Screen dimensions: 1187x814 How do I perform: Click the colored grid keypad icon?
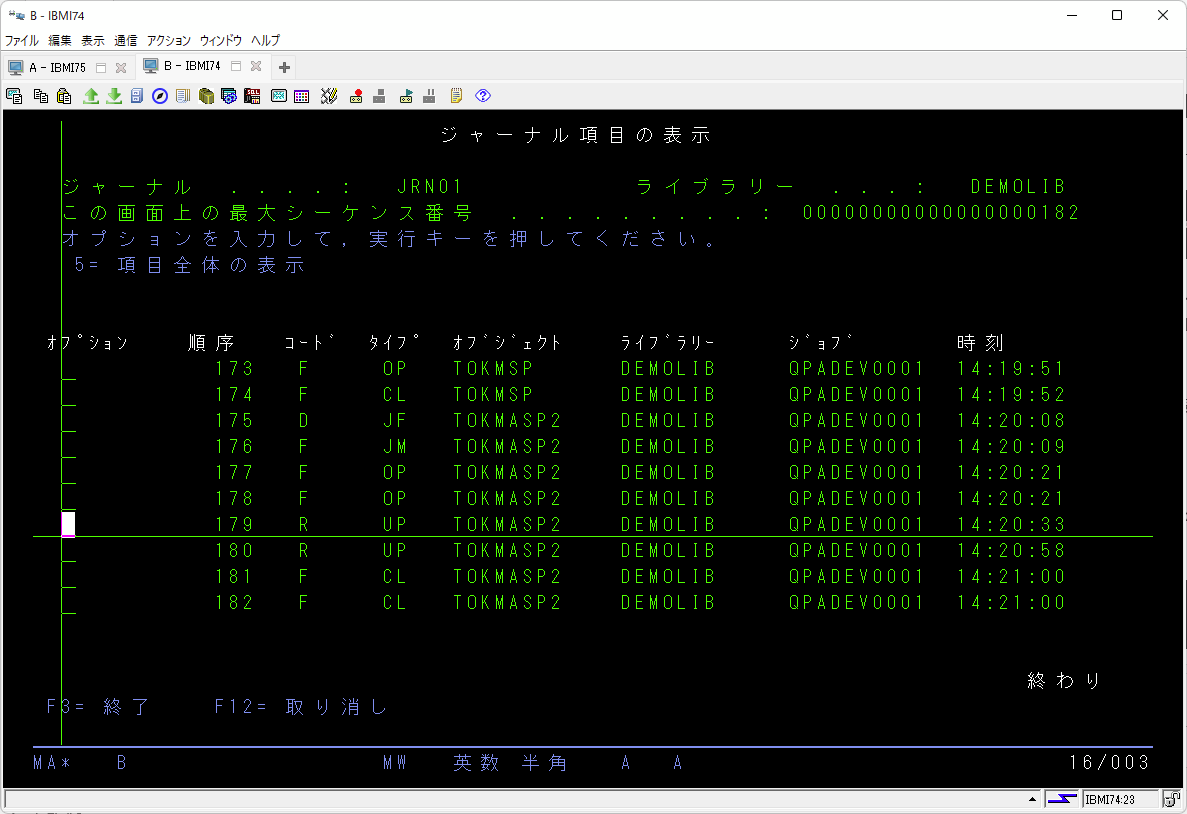301,96
